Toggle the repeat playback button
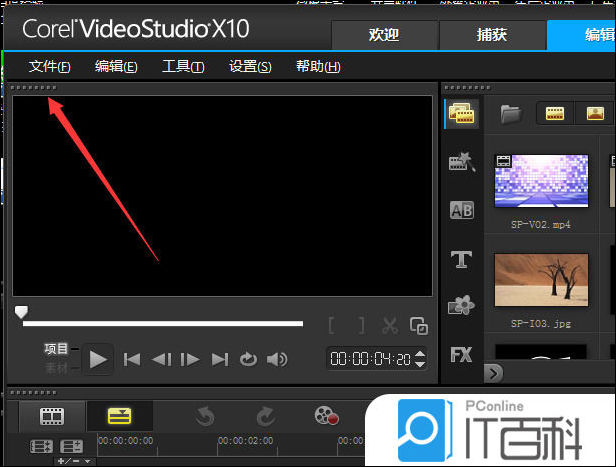The height and width of the screenshot is (467, 616). [248, 359]
